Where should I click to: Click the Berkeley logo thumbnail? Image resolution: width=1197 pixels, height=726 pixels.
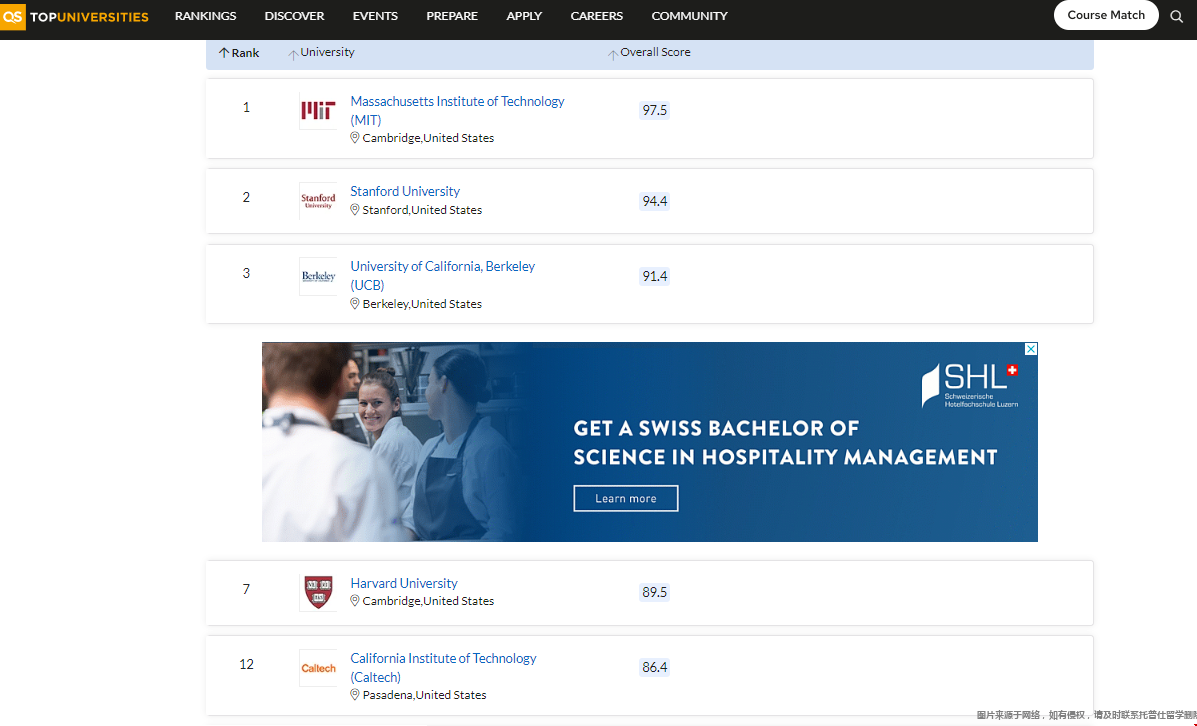click(x=318, y=276)
